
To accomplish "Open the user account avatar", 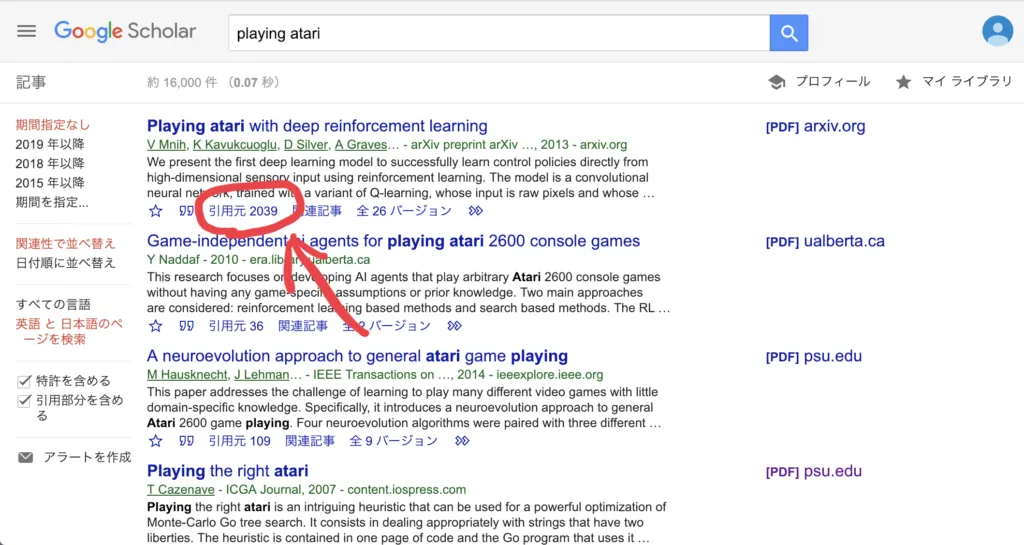I will pos(997,31).
